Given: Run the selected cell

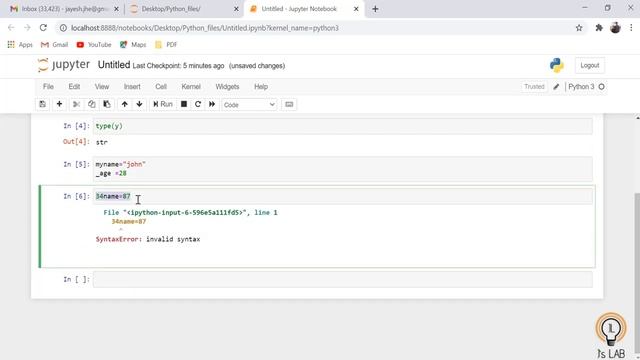Looking at the screenshot, I should tap(163, 104).
